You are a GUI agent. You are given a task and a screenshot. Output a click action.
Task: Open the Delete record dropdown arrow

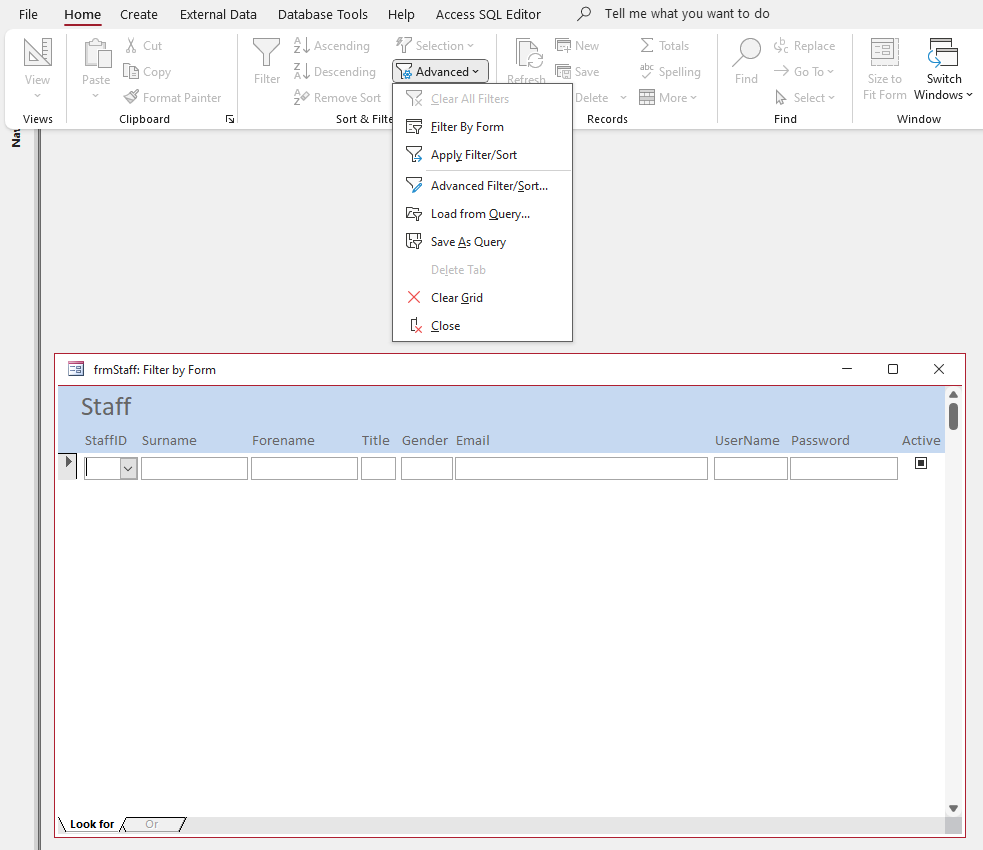click(x=623, y=98)
